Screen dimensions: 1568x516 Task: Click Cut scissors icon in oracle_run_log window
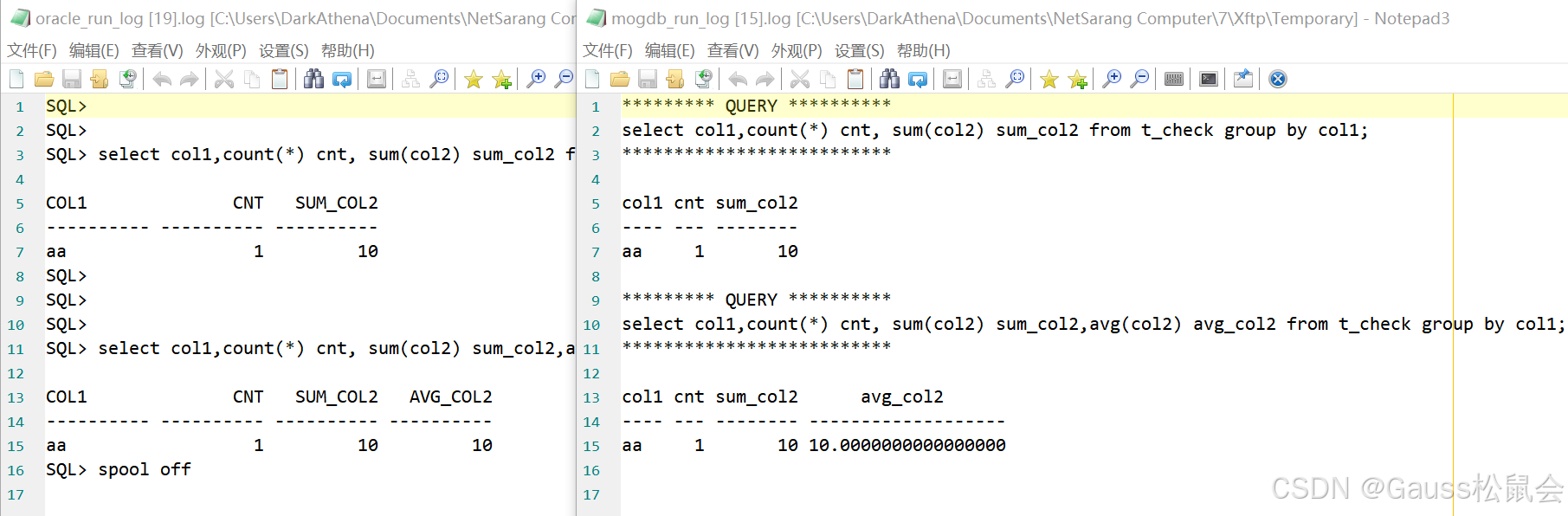point(224,80)
